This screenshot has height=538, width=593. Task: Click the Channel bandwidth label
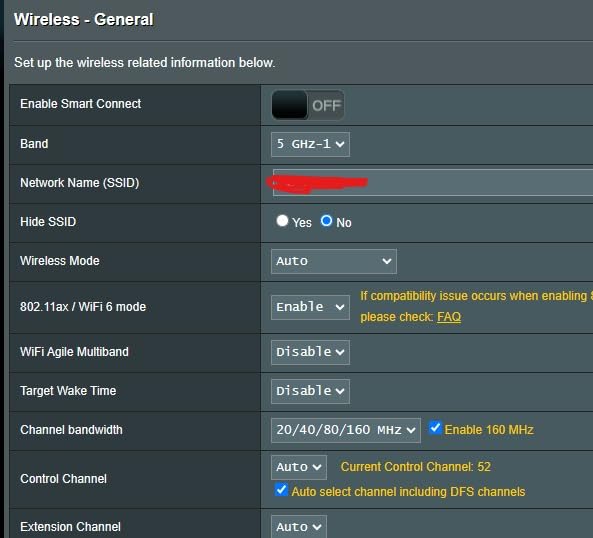(x=71, y=430)
